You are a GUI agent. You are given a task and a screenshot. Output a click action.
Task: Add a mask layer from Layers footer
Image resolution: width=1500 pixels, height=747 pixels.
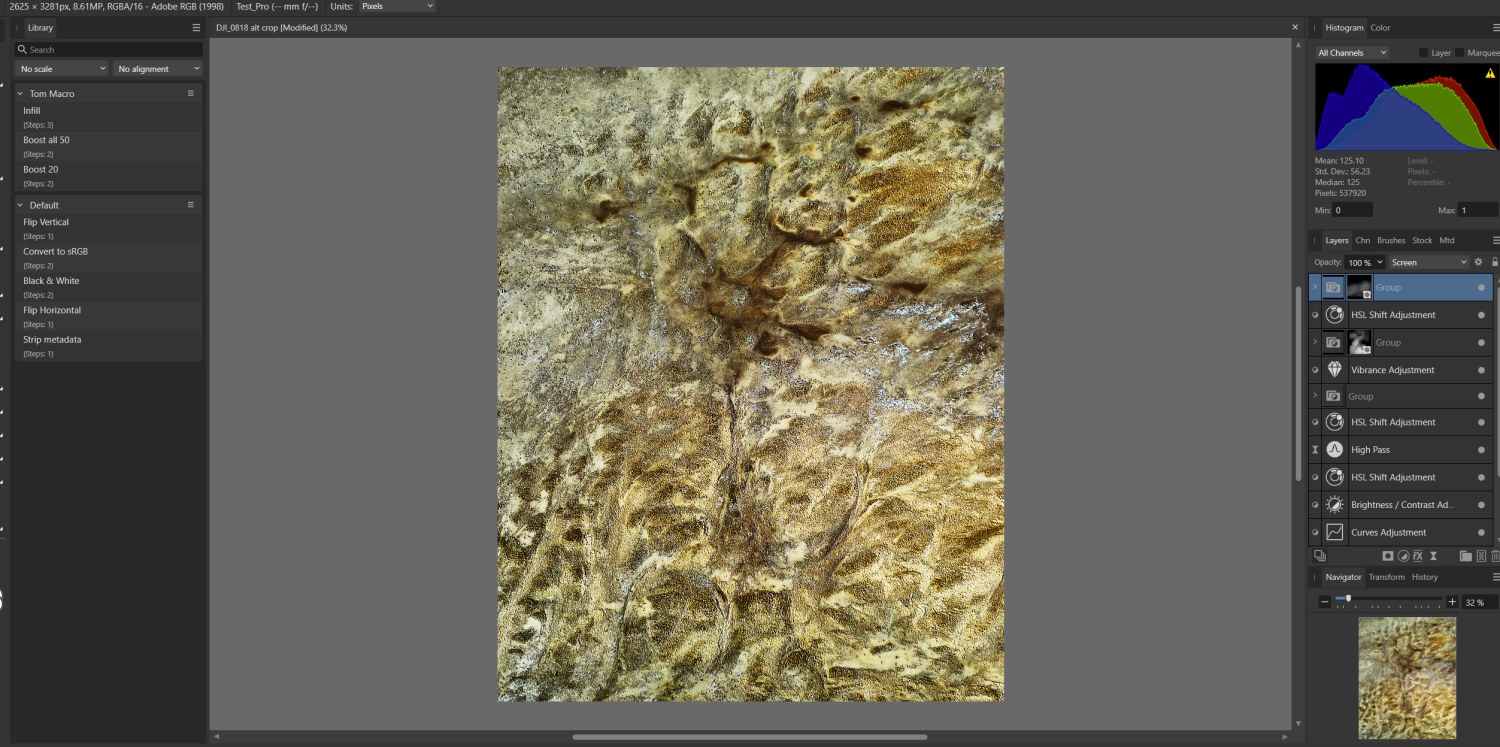(x=1388, y=556)
